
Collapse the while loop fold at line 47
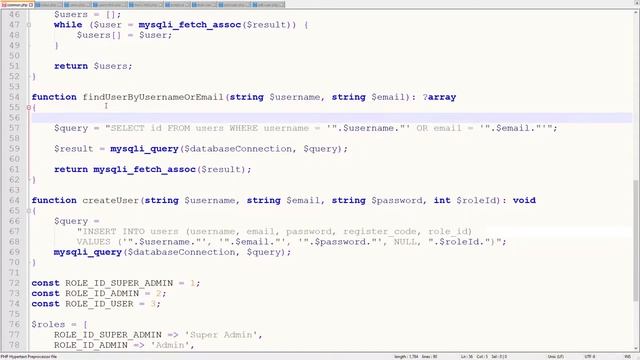point(29,25)
